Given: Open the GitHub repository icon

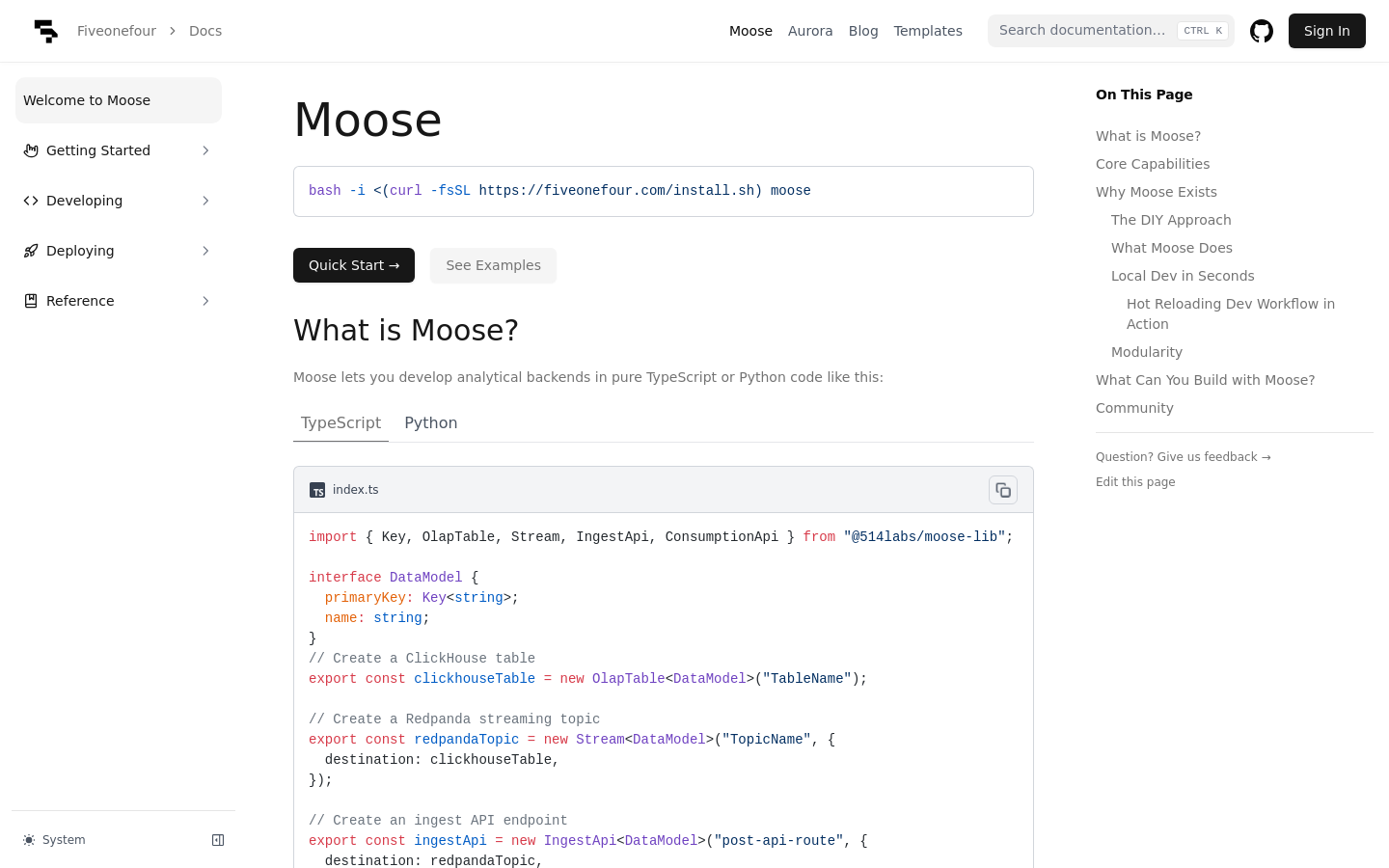Looking at the screenshot, I should coord(1262,31).
